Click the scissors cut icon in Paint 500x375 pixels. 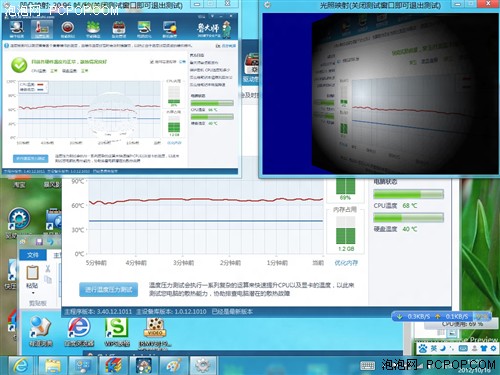click(48, 268)
